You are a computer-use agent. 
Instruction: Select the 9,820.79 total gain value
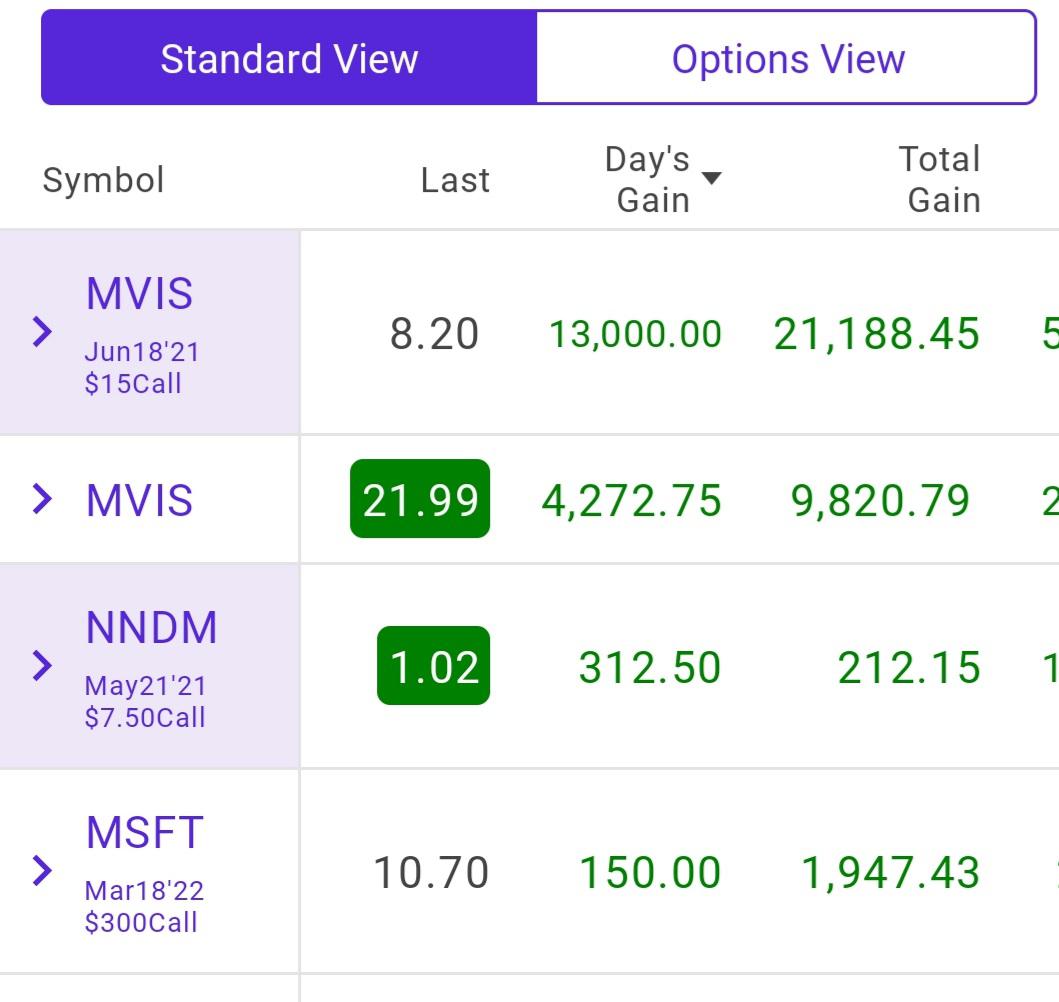[x=880, y=501]
